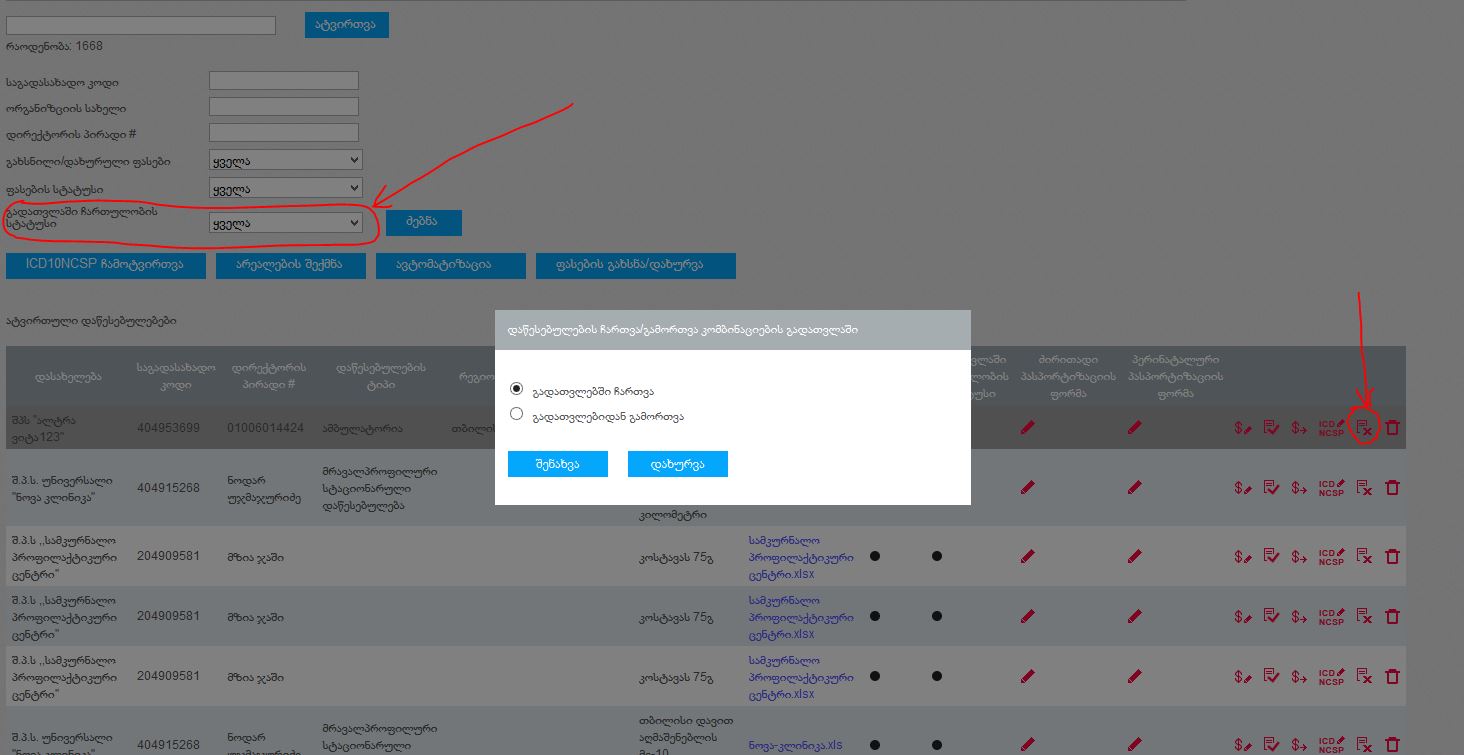Click the trash icon in the first table row
Image resolution: width=1464 pixels, height=755 pixels.
point(1392,428)
